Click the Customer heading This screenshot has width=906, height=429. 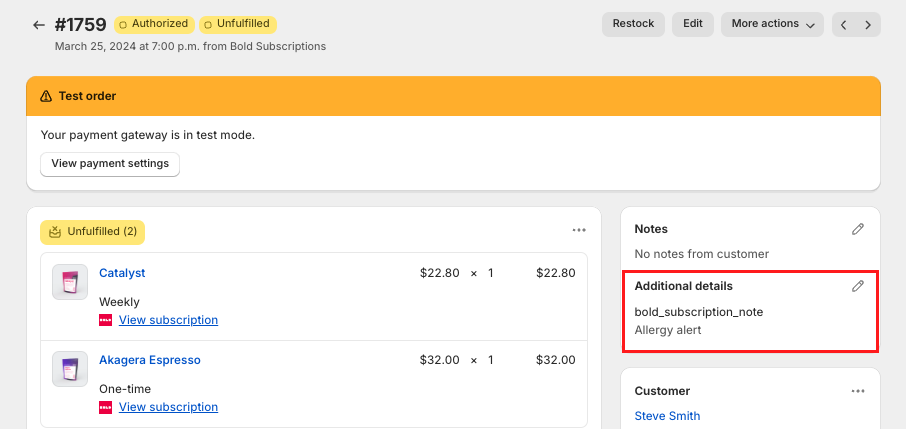[x=662, y=391]
